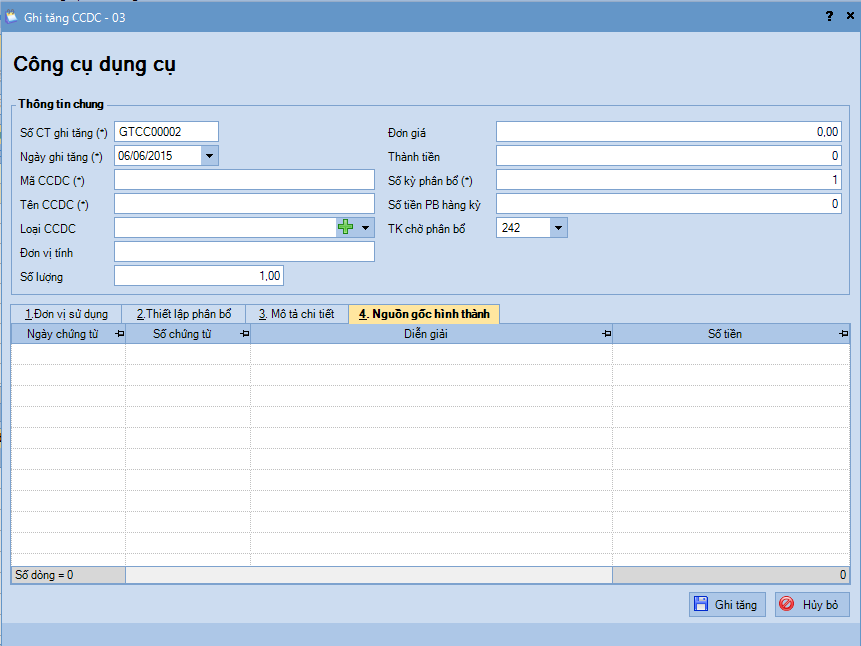The image size is (861, 646).
Task: Click the Số CT ghi tăng field
Action: [x=166, y=132]
